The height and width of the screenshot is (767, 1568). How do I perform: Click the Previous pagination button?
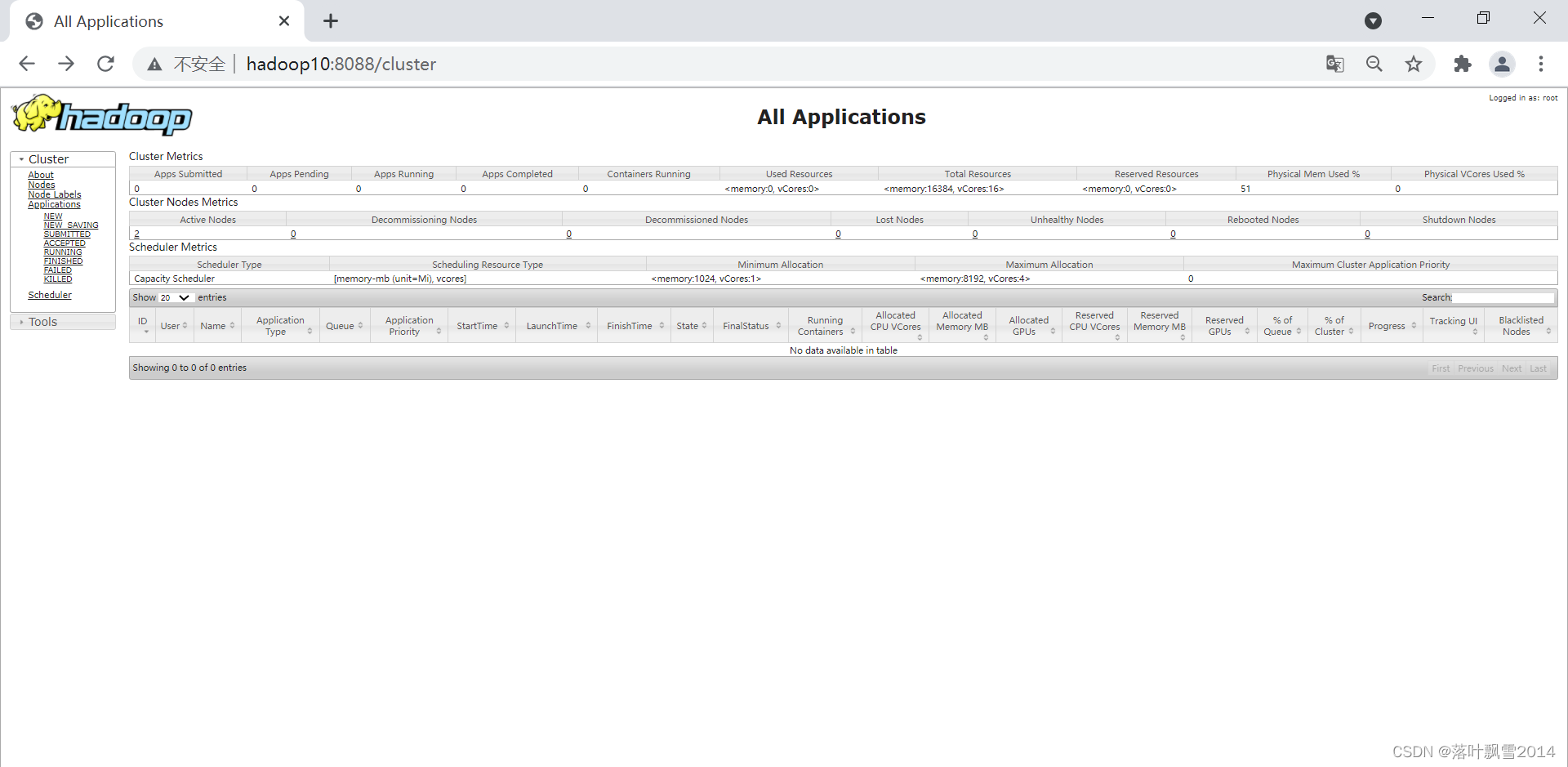coord(1476,368)
